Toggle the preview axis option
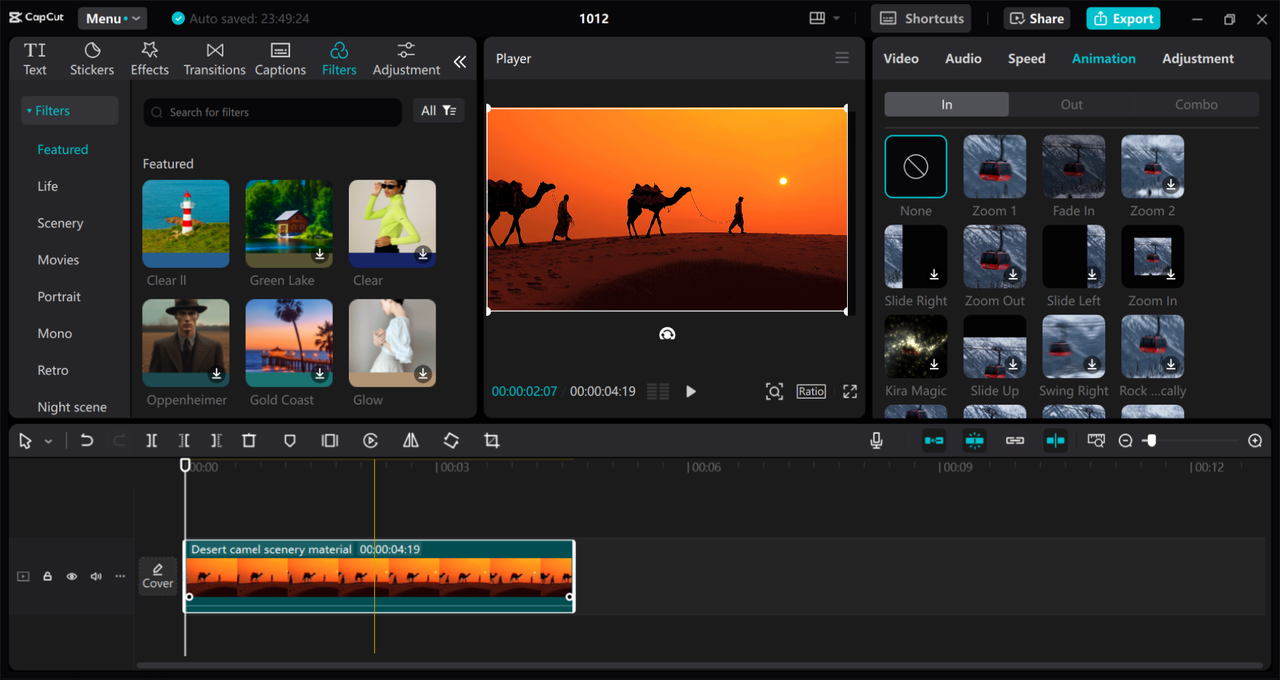1280x680 pixels. pyautogui.click(x=1055, y=441)
